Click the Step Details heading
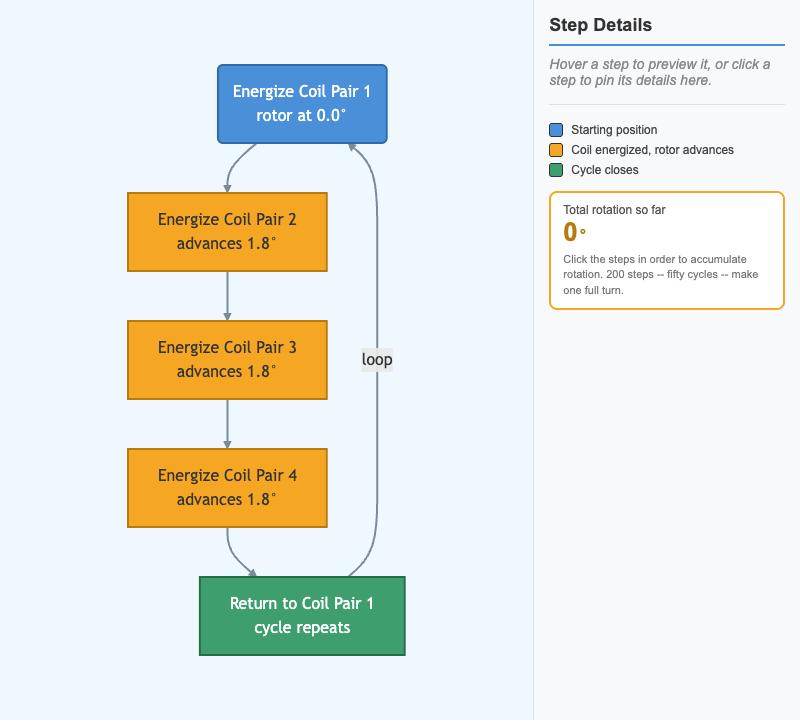The height and width of the screenshot is (722, 800). tap(601, 25)
